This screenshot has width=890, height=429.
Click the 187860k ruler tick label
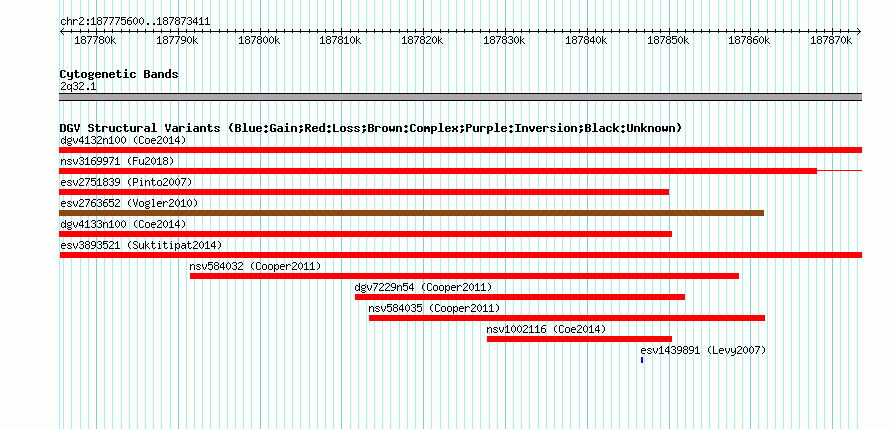[750, 40]
